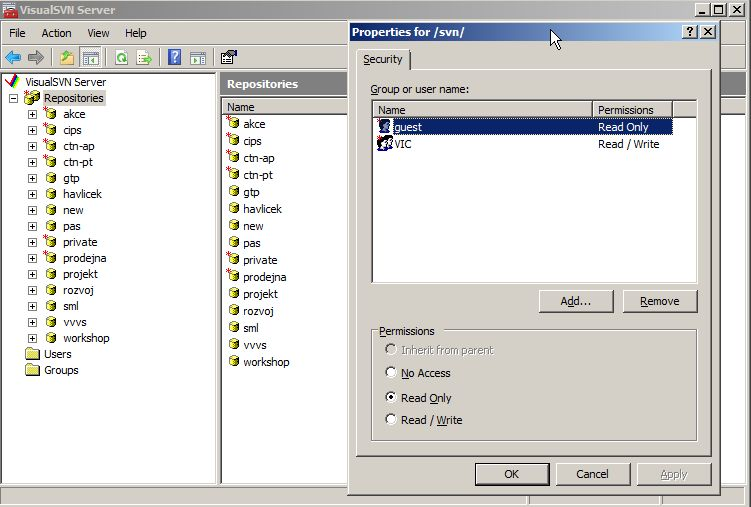The image size is (751, 507).
Task: Expand the ctn-ap tree node
Action: 32,146
